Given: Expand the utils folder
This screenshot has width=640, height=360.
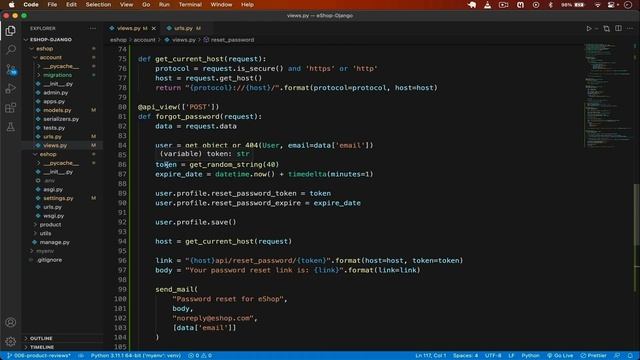Looking at the screenshot, I should tap(45, 233).
